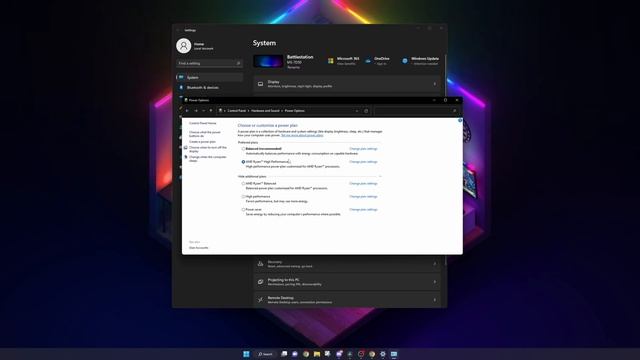This screenshot has height=360, width=640.
Task: Open Choose when to turn off the display
Action: [x=207, y=149]
